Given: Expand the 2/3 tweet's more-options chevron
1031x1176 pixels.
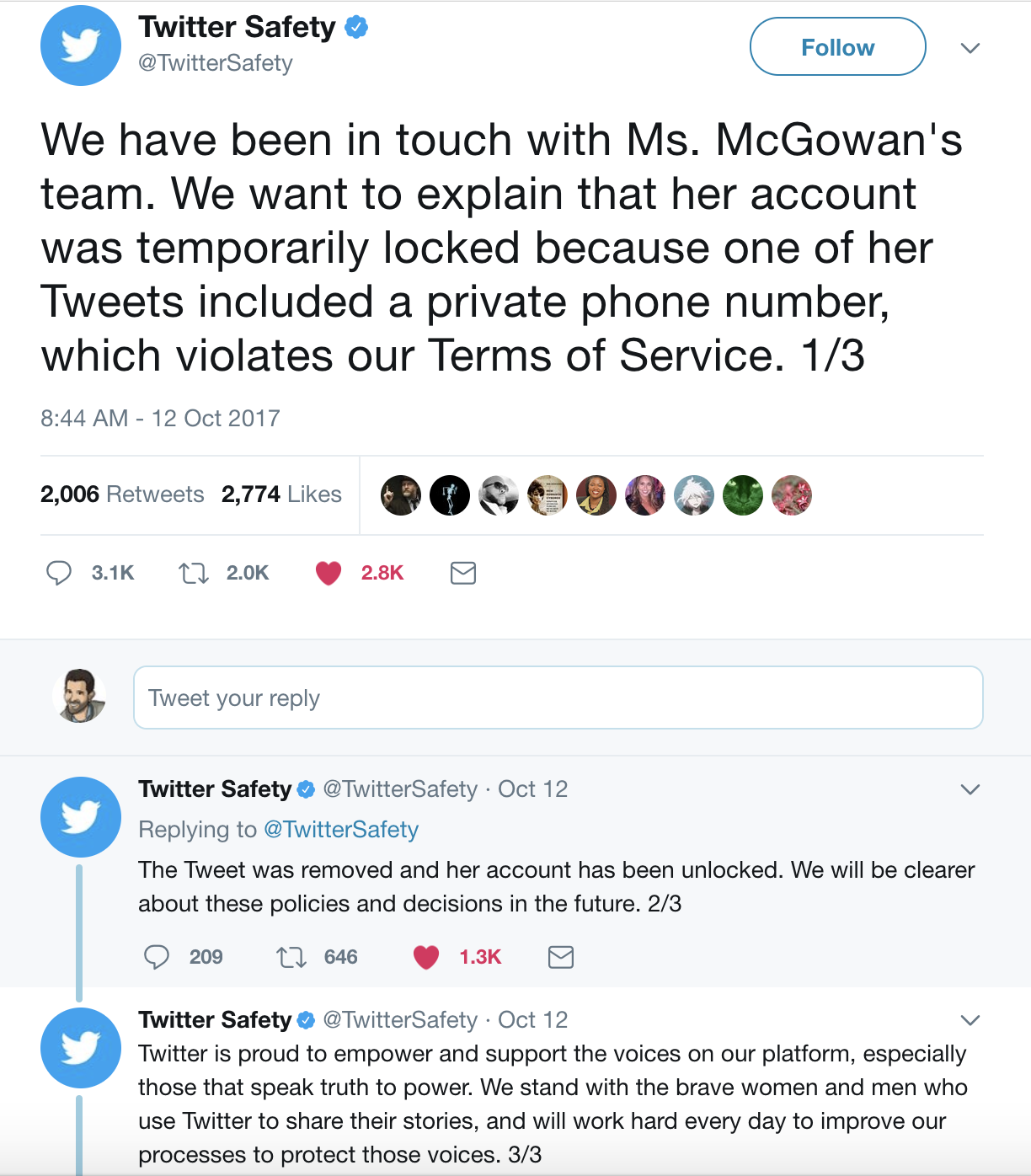Looking at the screenshot, I should 970,789.
